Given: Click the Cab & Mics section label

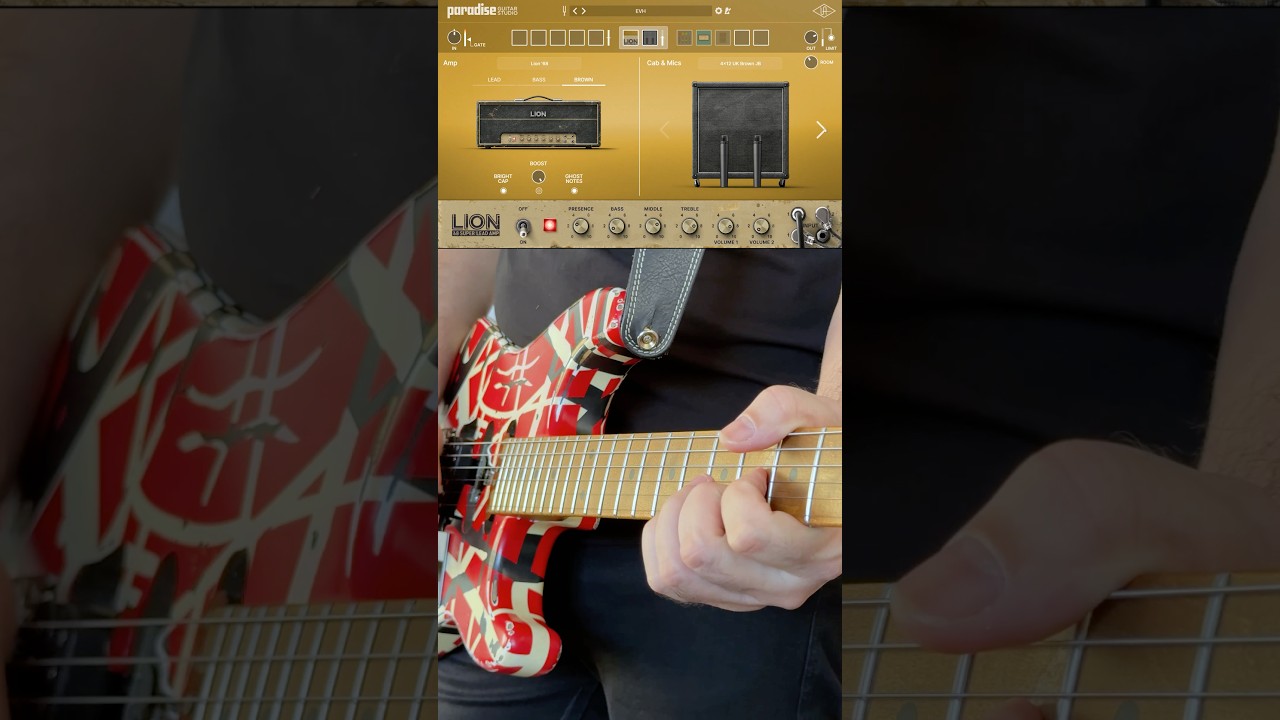Looking at the screenshot, I should 664,63.
